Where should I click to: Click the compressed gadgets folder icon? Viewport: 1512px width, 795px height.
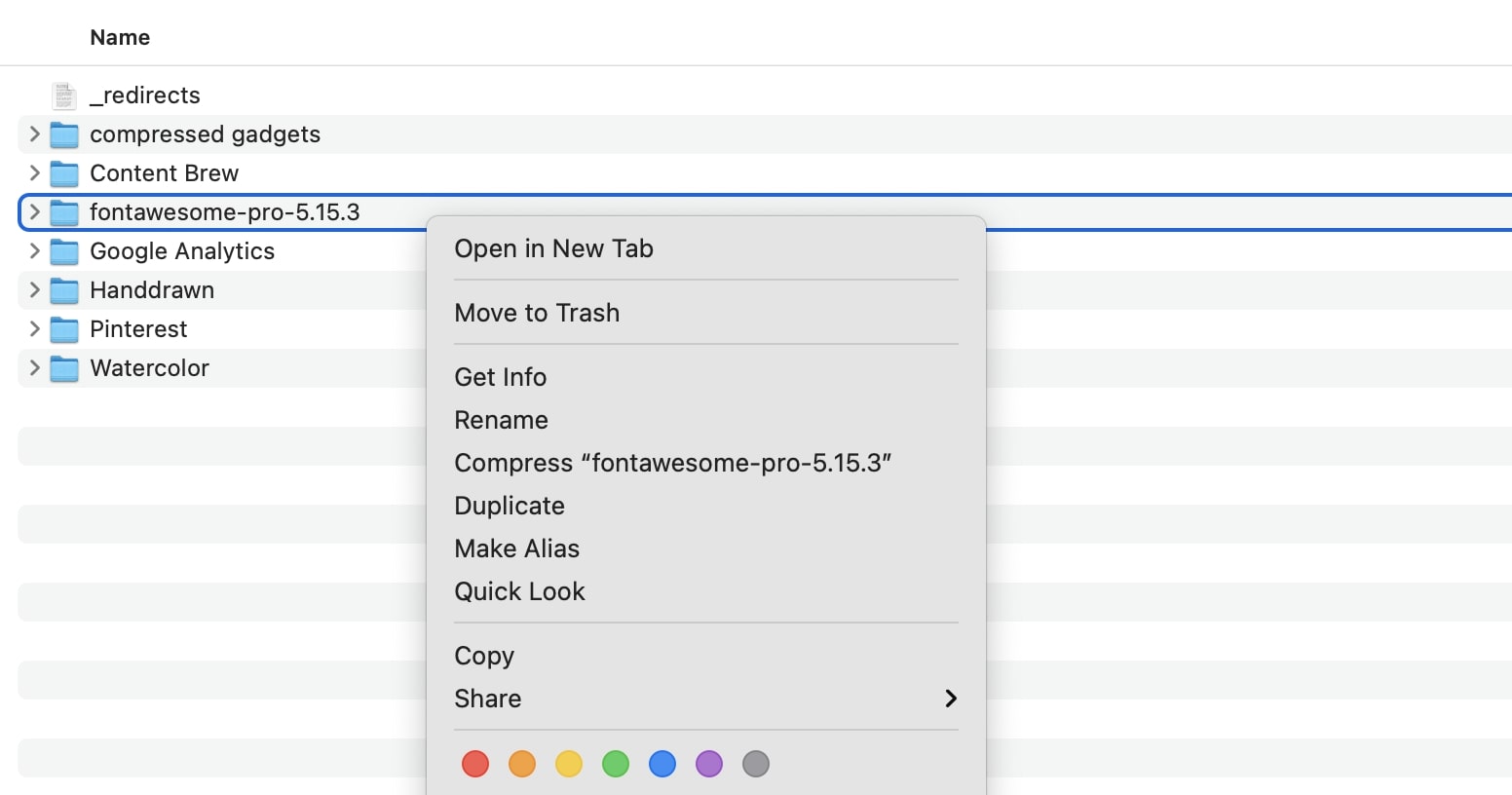coord(63,134)
